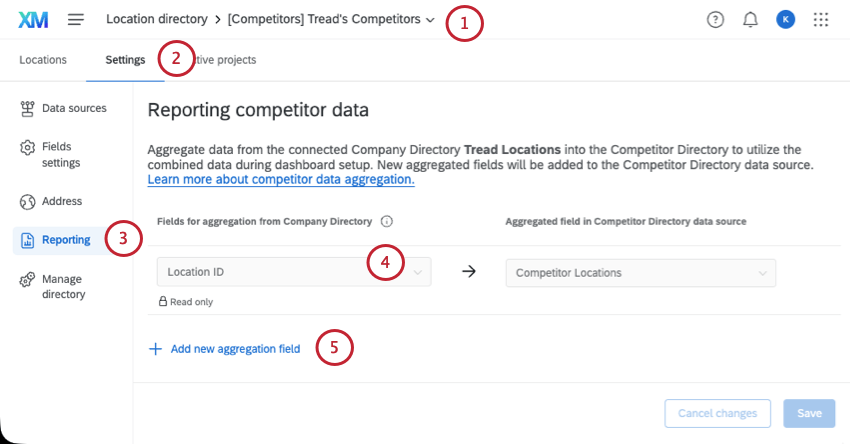Go to Fields settings section

coord(61,154)
